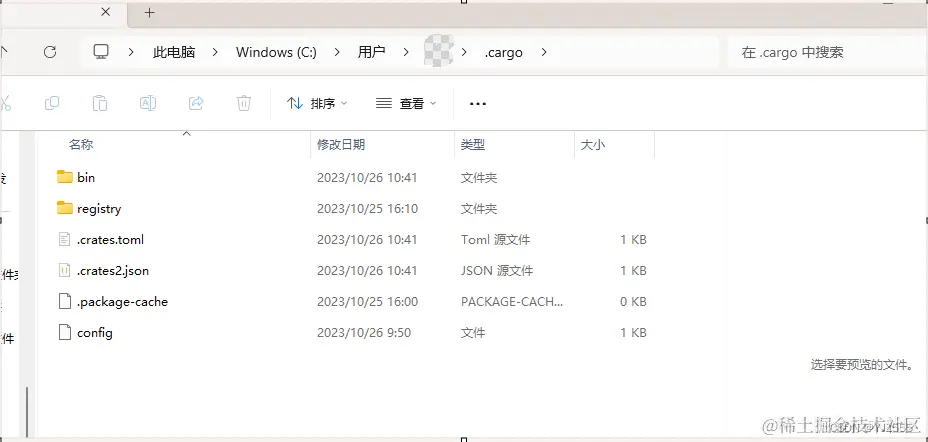Close the current Explorer tab
Screen dimensions: 928x442
click(x=106, y=12)
